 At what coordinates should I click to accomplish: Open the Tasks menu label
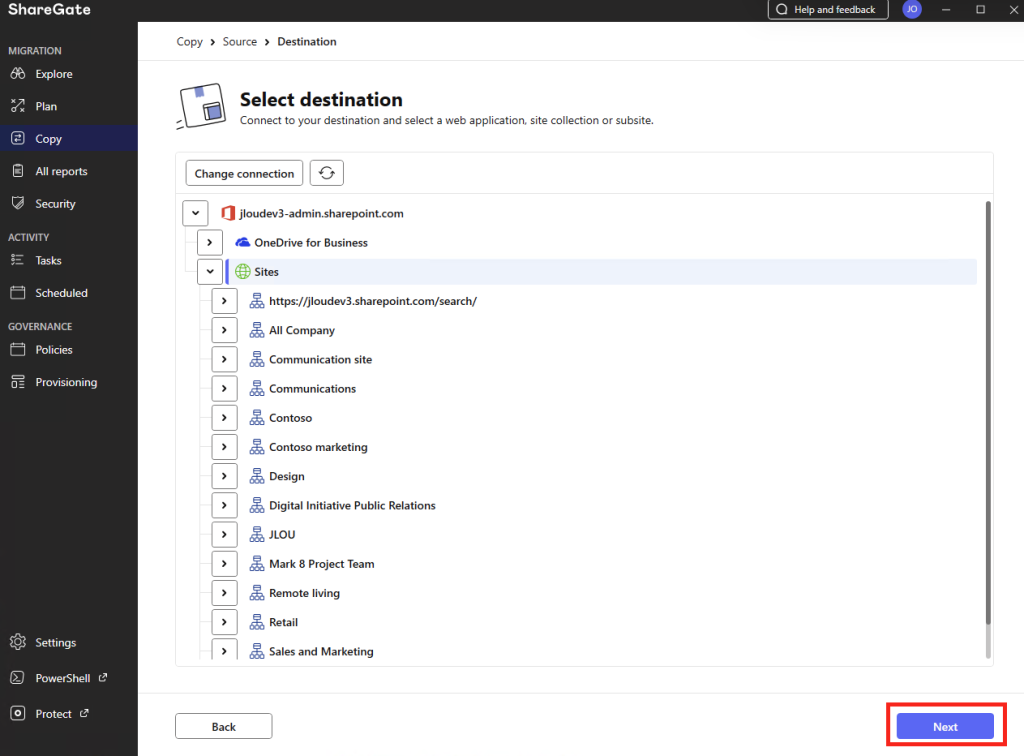[48, 260]
